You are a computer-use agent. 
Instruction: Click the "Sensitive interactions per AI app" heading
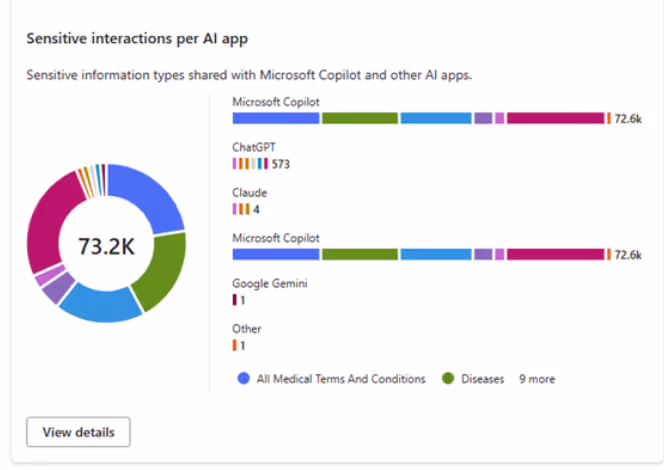137,39
